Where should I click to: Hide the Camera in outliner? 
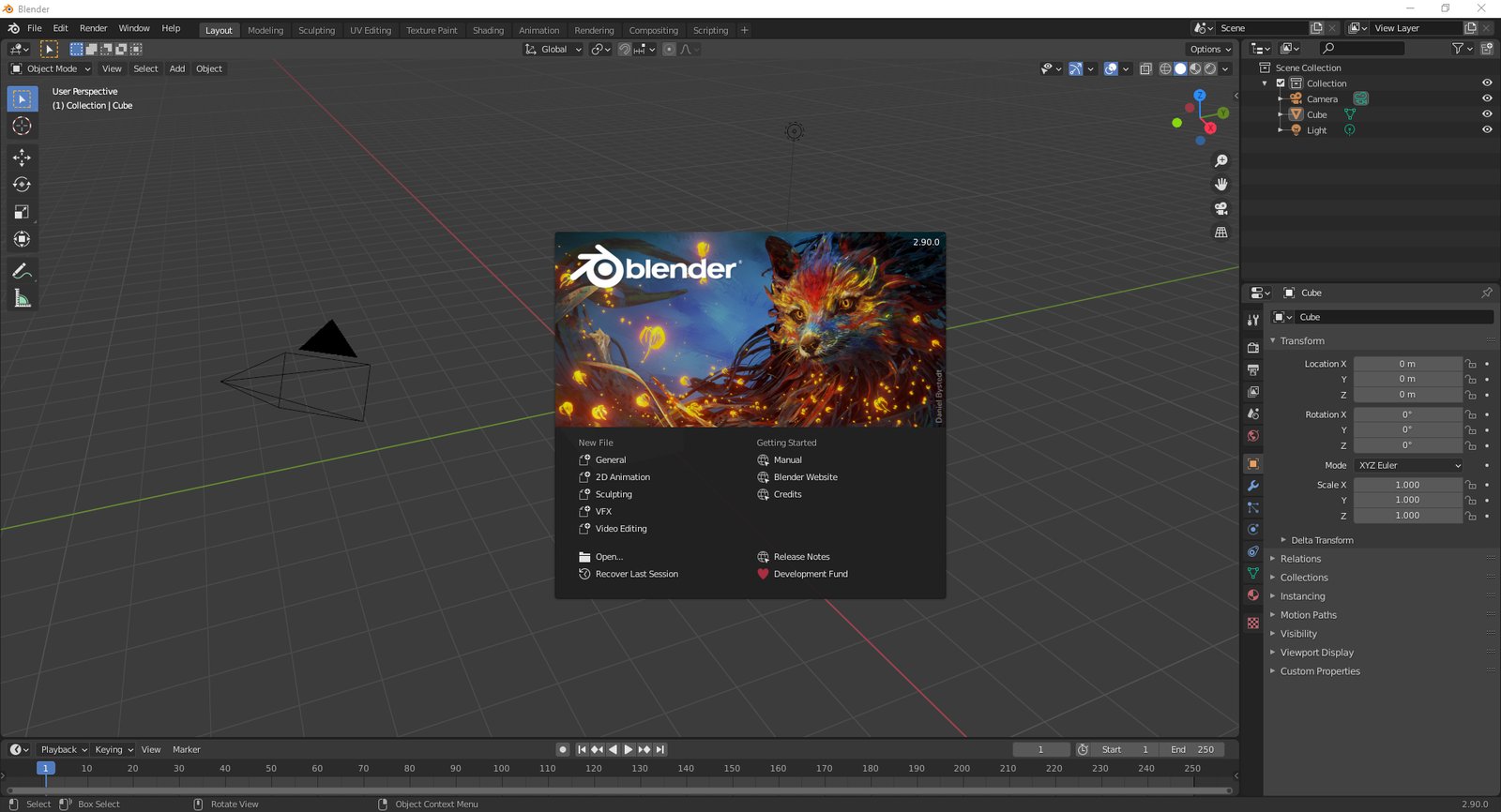pyautogui.click(x=1487, y=98)
